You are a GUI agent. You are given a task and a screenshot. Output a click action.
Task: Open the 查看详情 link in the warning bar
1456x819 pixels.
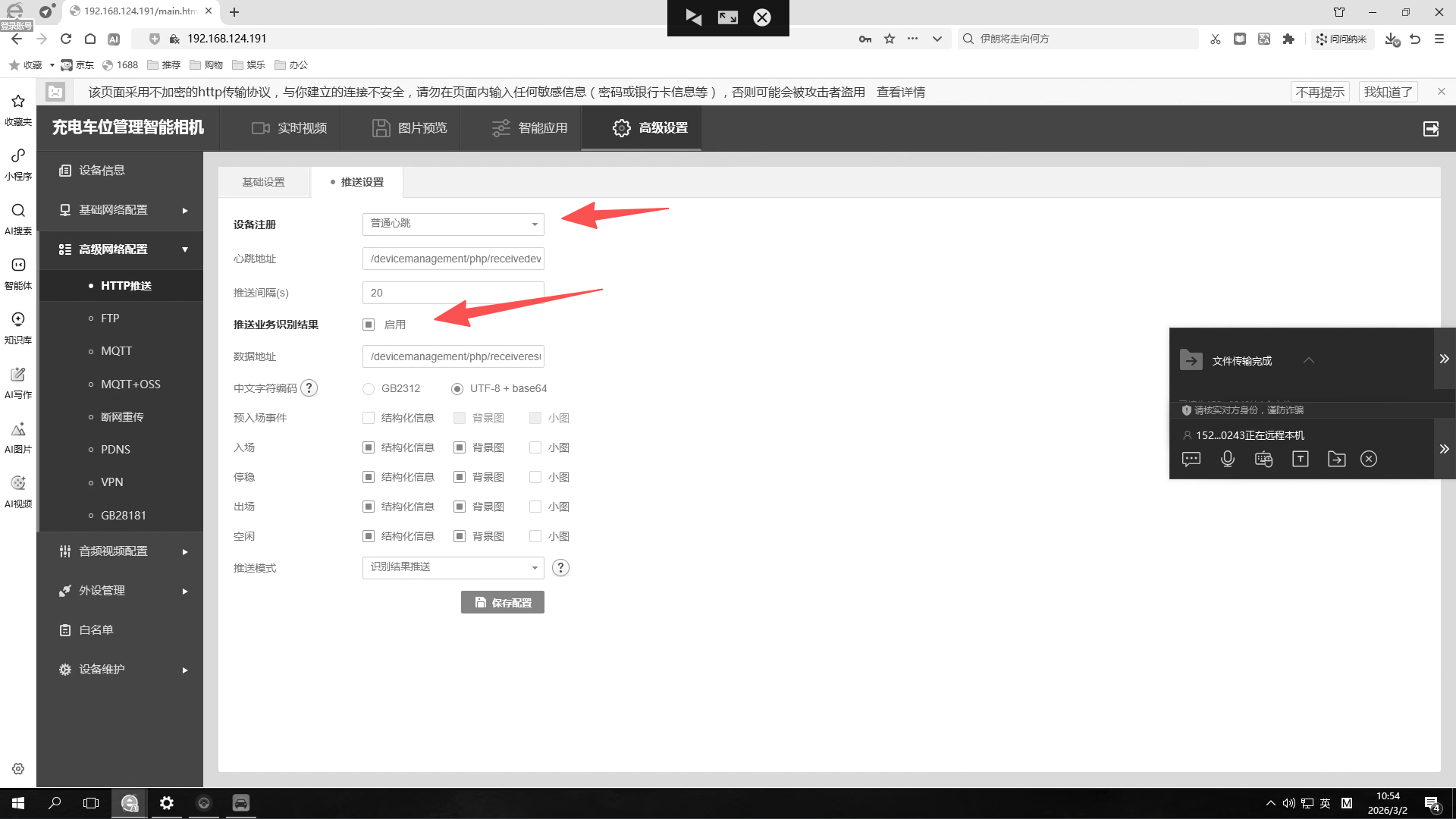click(x=901, y=92)
